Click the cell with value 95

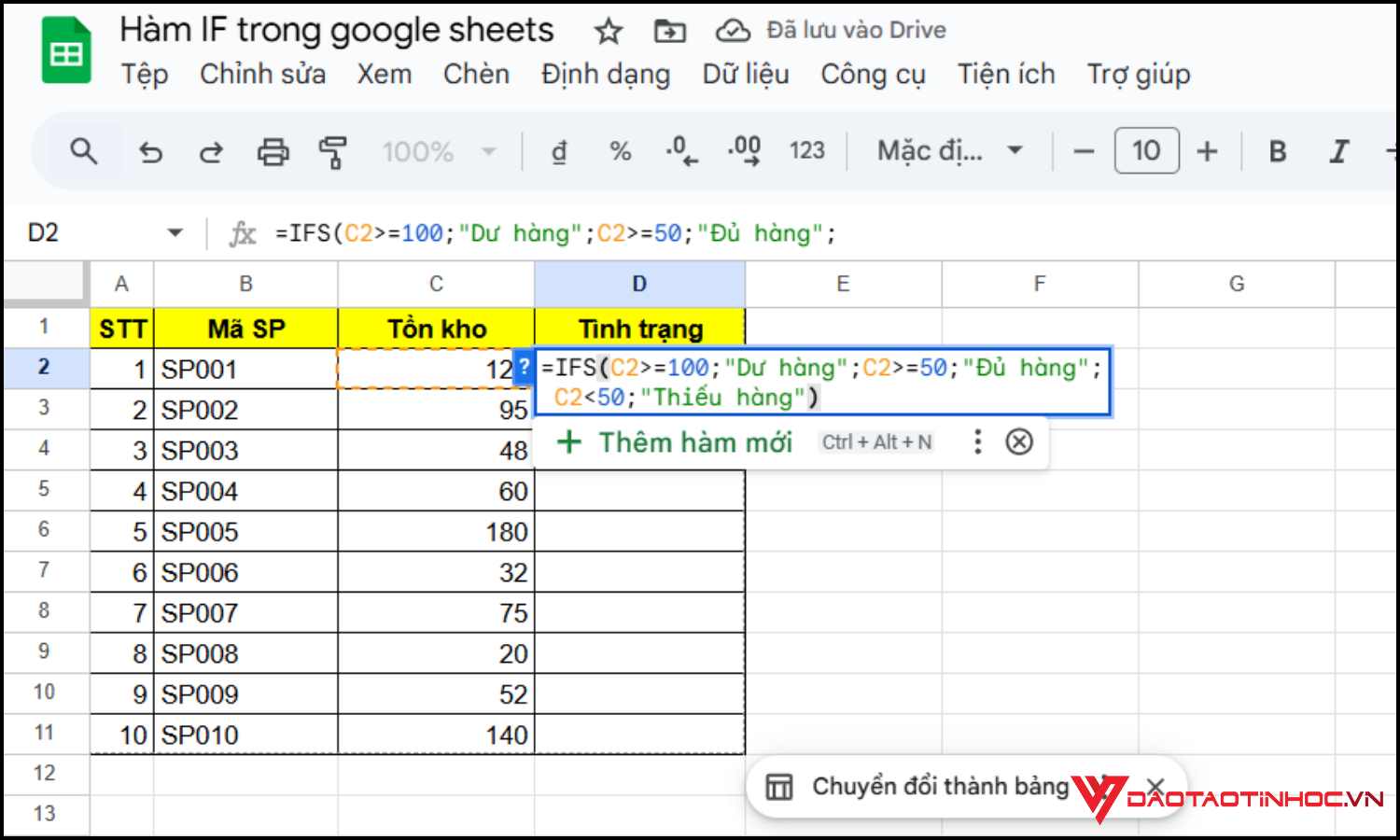(436, 410)
